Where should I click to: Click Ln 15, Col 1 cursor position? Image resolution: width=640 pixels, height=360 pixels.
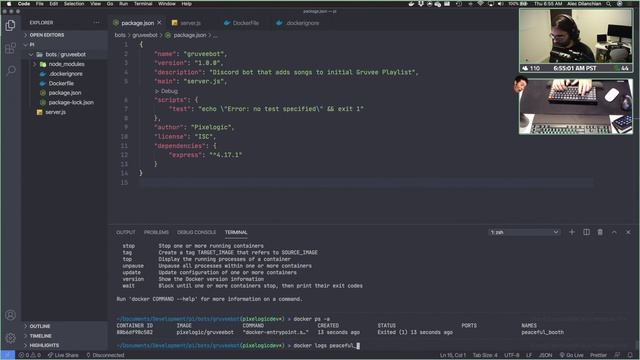point(453,355)
